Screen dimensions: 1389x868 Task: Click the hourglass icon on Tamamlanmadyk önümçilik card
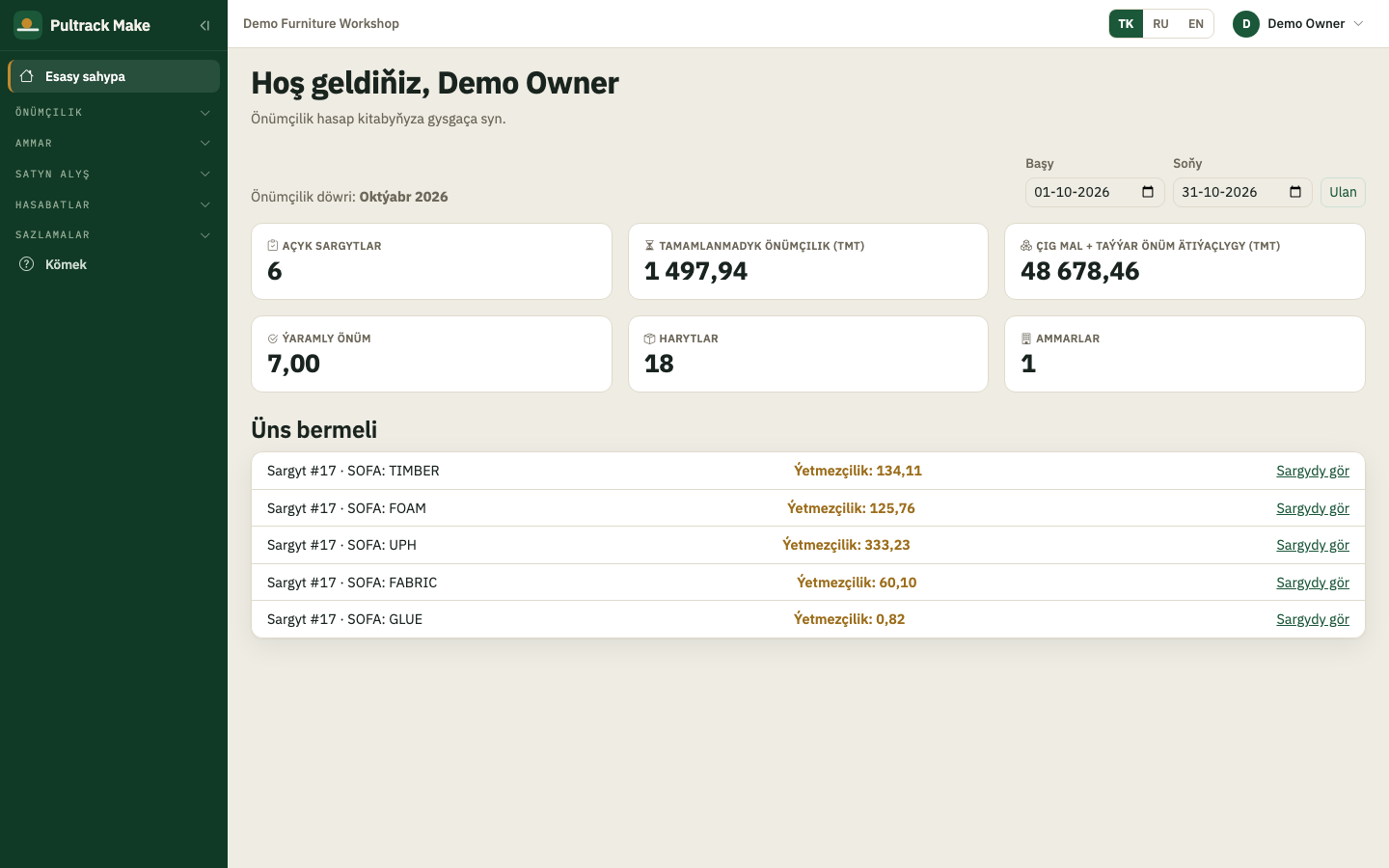coord(649,246)
